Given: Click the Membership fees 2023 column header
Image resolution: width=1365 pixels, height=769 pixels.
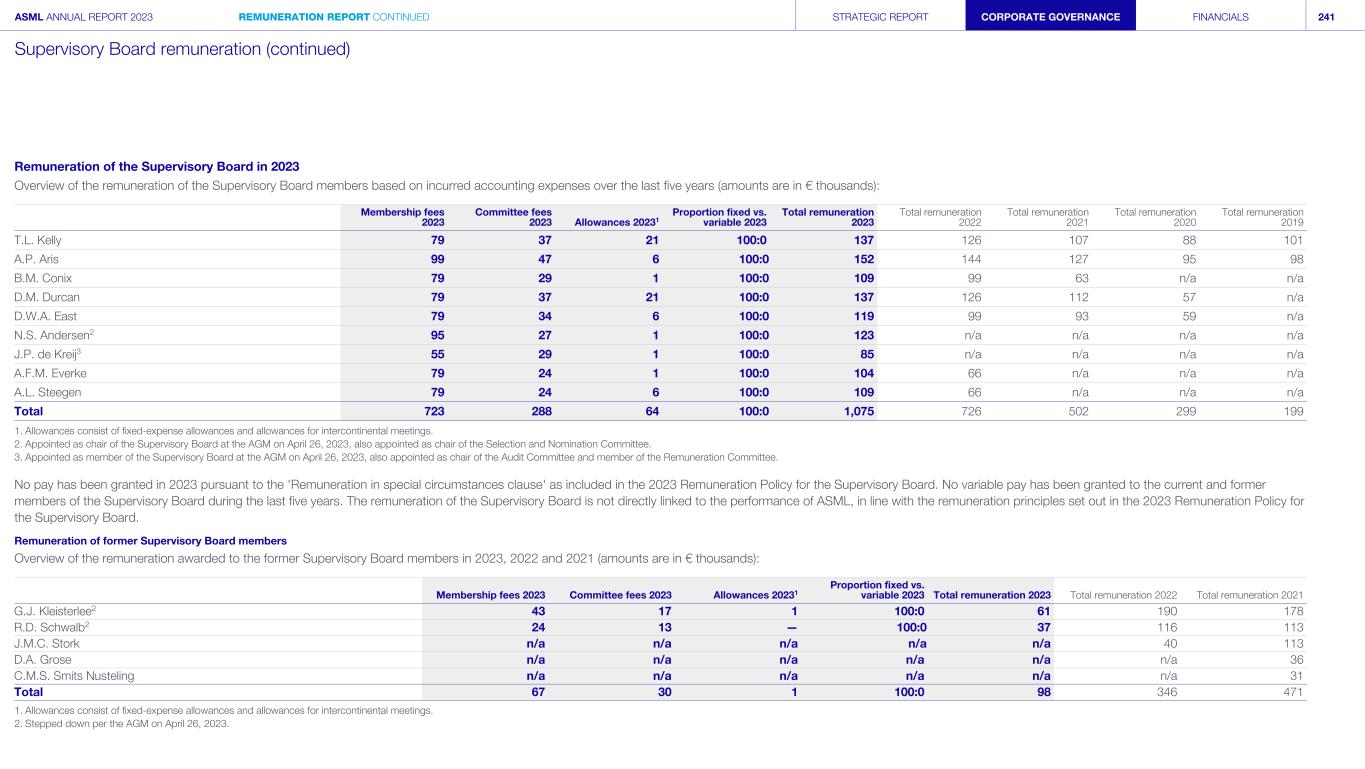Looking at the screenshot, I should tap(403, 217).
